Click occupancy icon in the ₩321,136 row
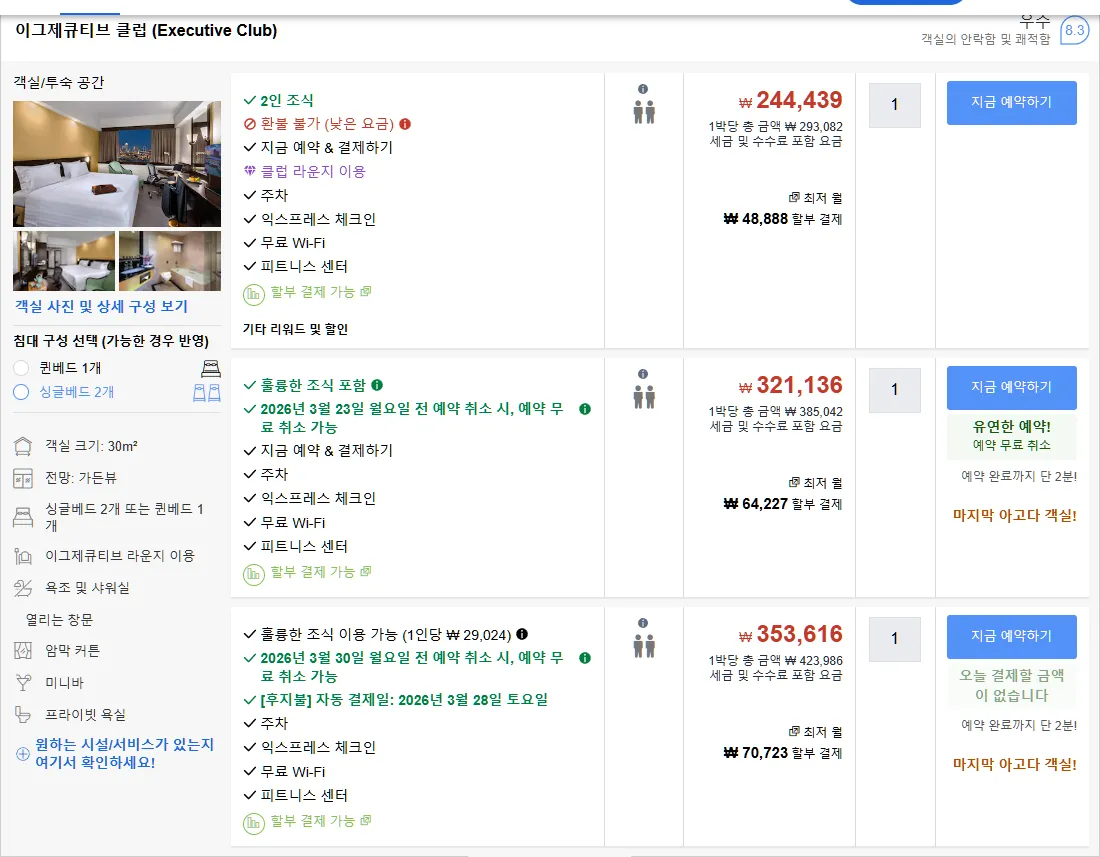The image size is (1100, 857). [644, 397]
